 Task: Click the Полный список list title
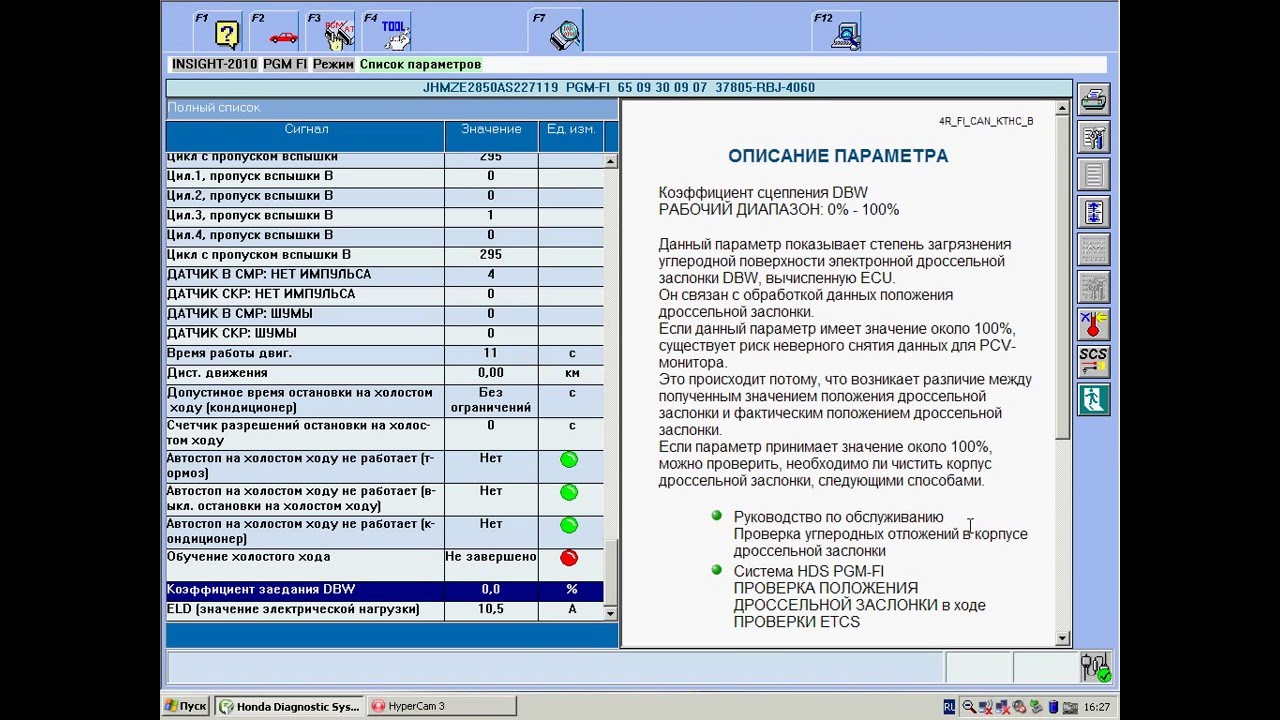(x=214, y=108)
